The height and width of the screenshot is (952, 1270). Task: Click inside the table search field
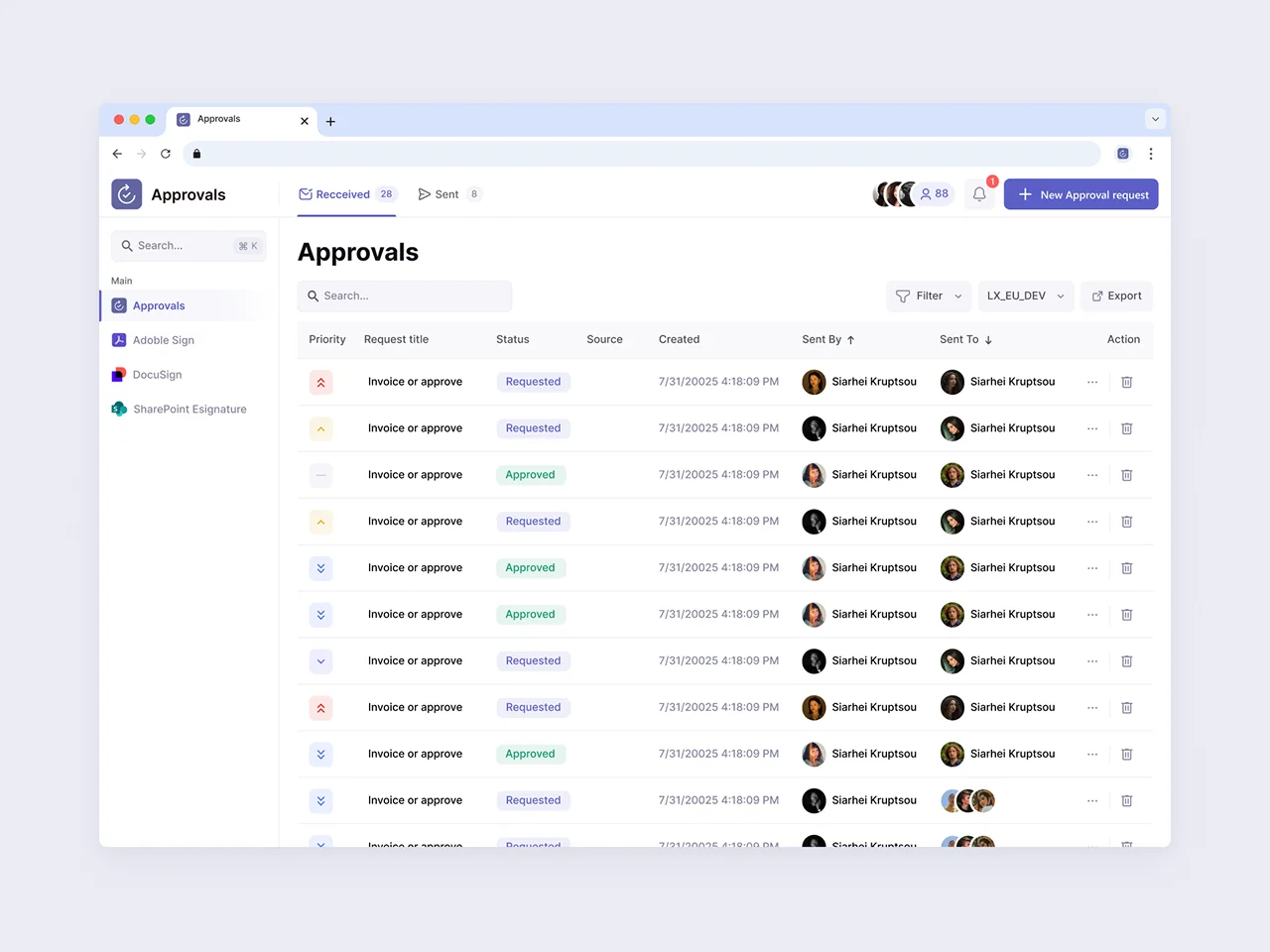405,296
